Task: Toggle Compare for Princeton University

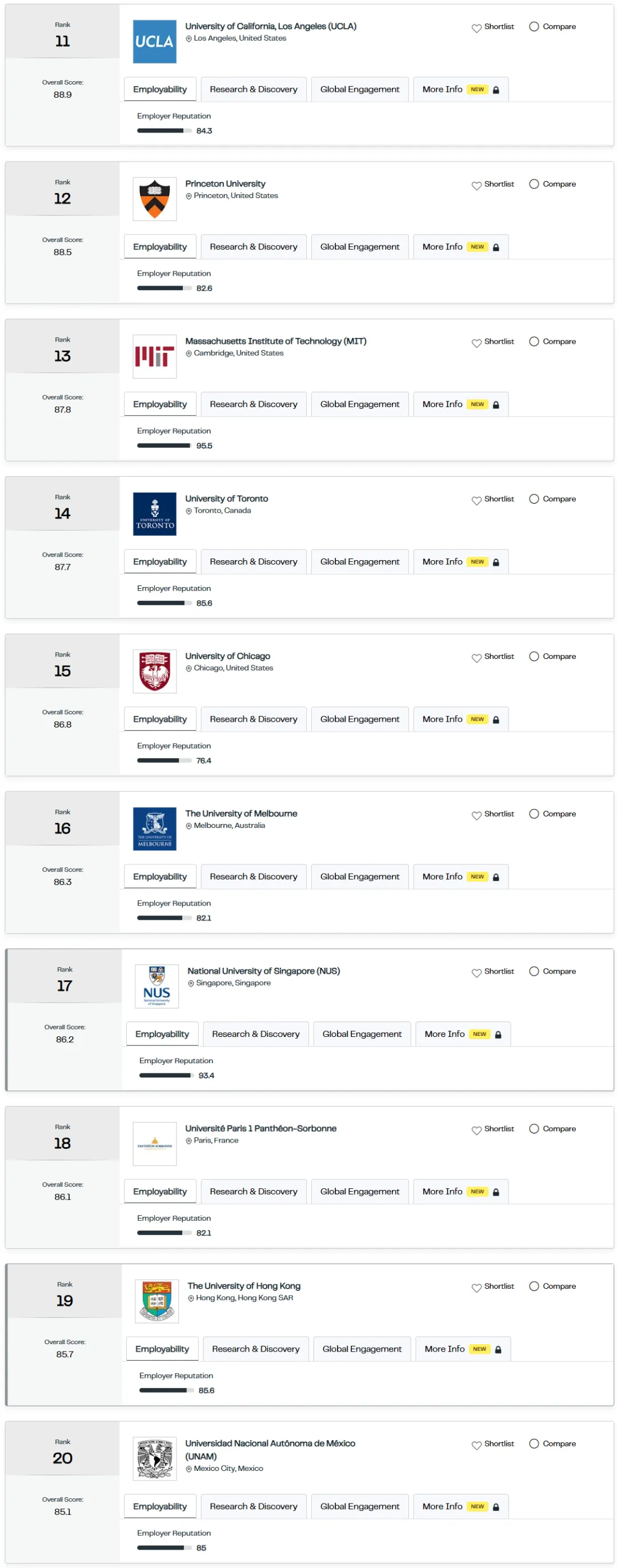Action: pyautogui.click(x=534, y=184)
